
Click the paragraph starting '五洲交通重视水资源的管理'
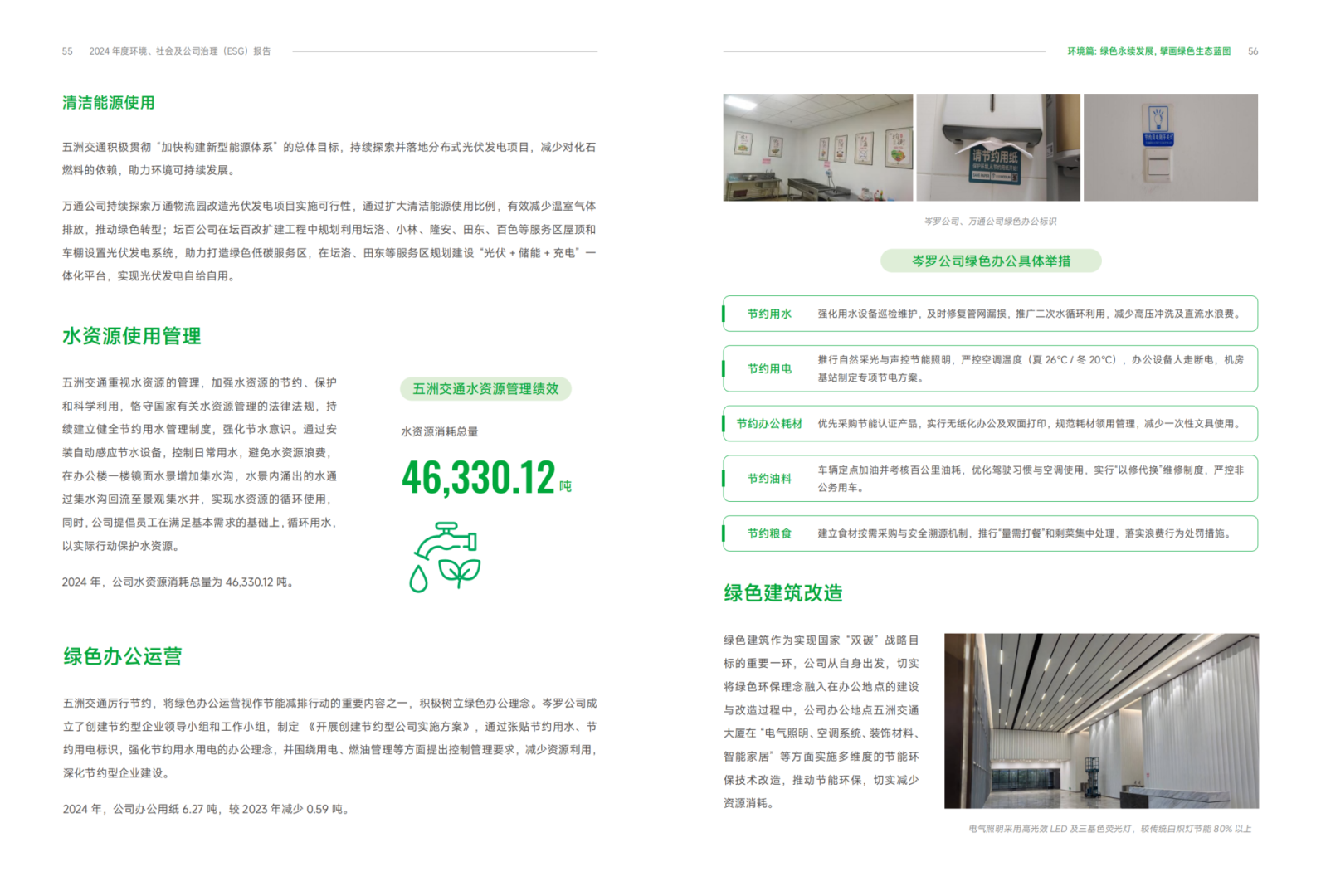[200, 464]
